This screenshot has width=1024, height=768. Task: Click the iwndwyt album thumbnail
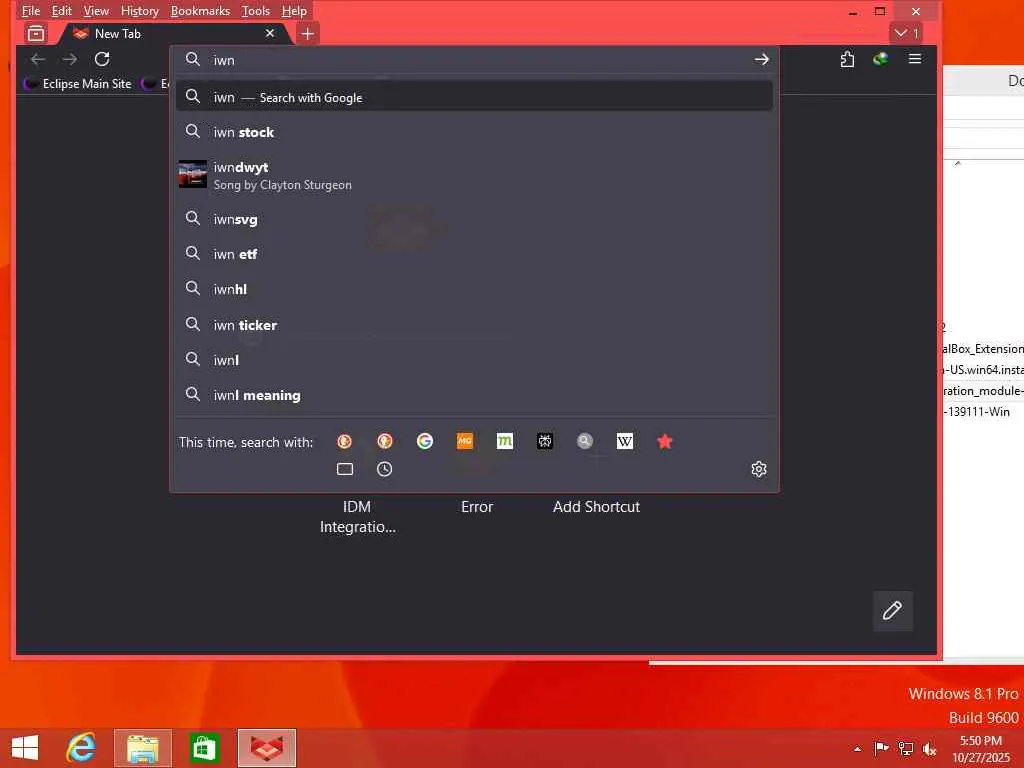193,174
